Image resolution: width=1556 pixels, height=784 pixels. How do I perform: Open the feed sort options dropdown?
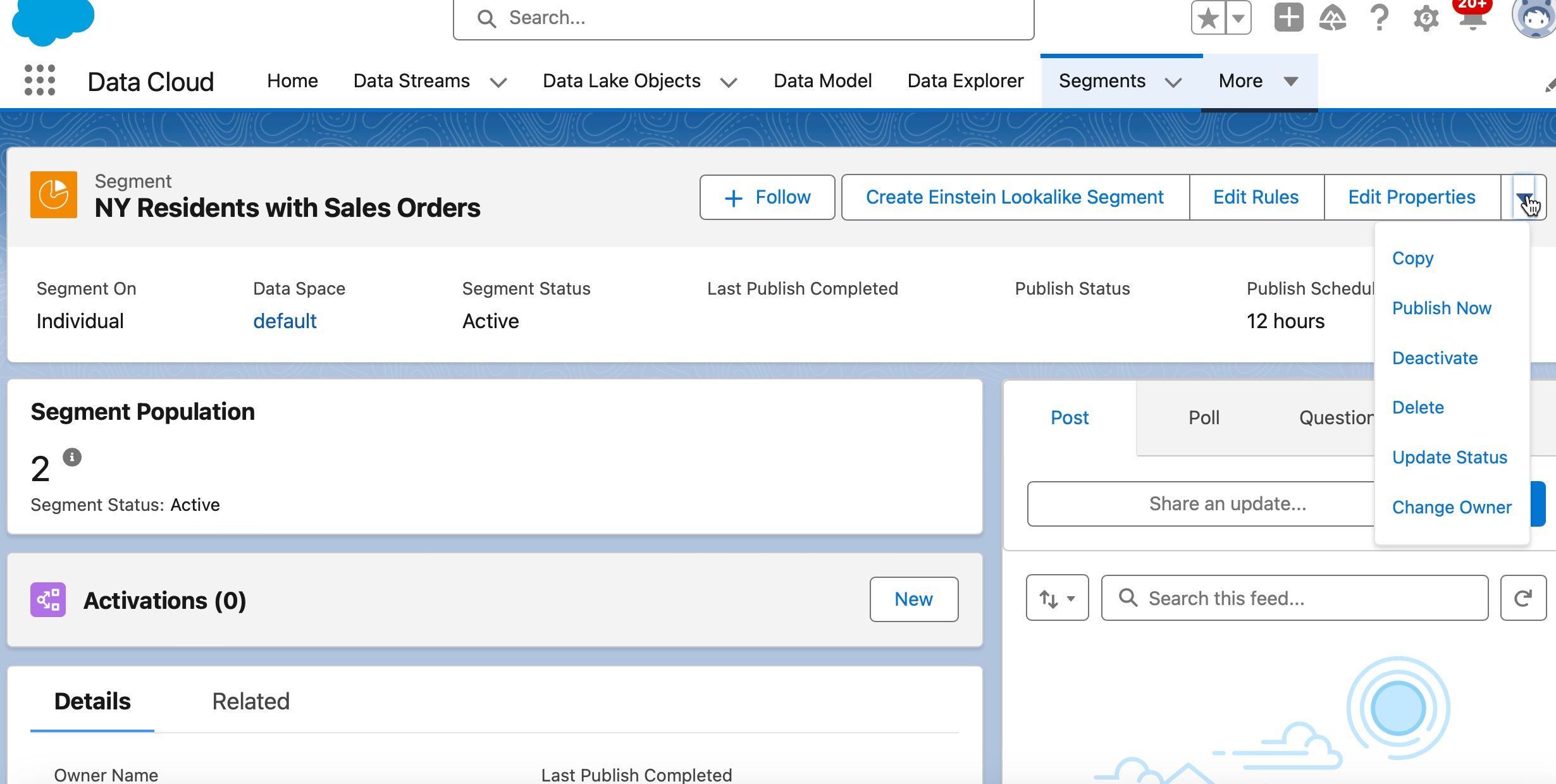click(x=1057, y=597)
